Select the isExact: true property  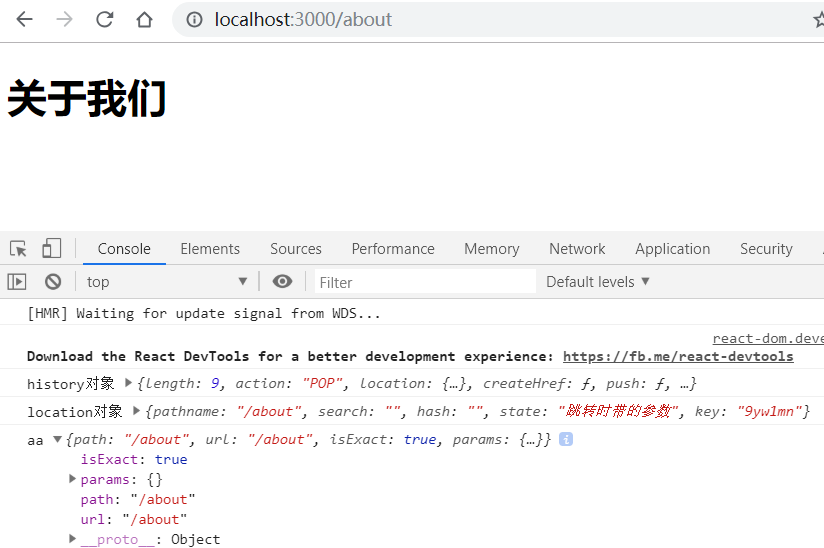134,459
